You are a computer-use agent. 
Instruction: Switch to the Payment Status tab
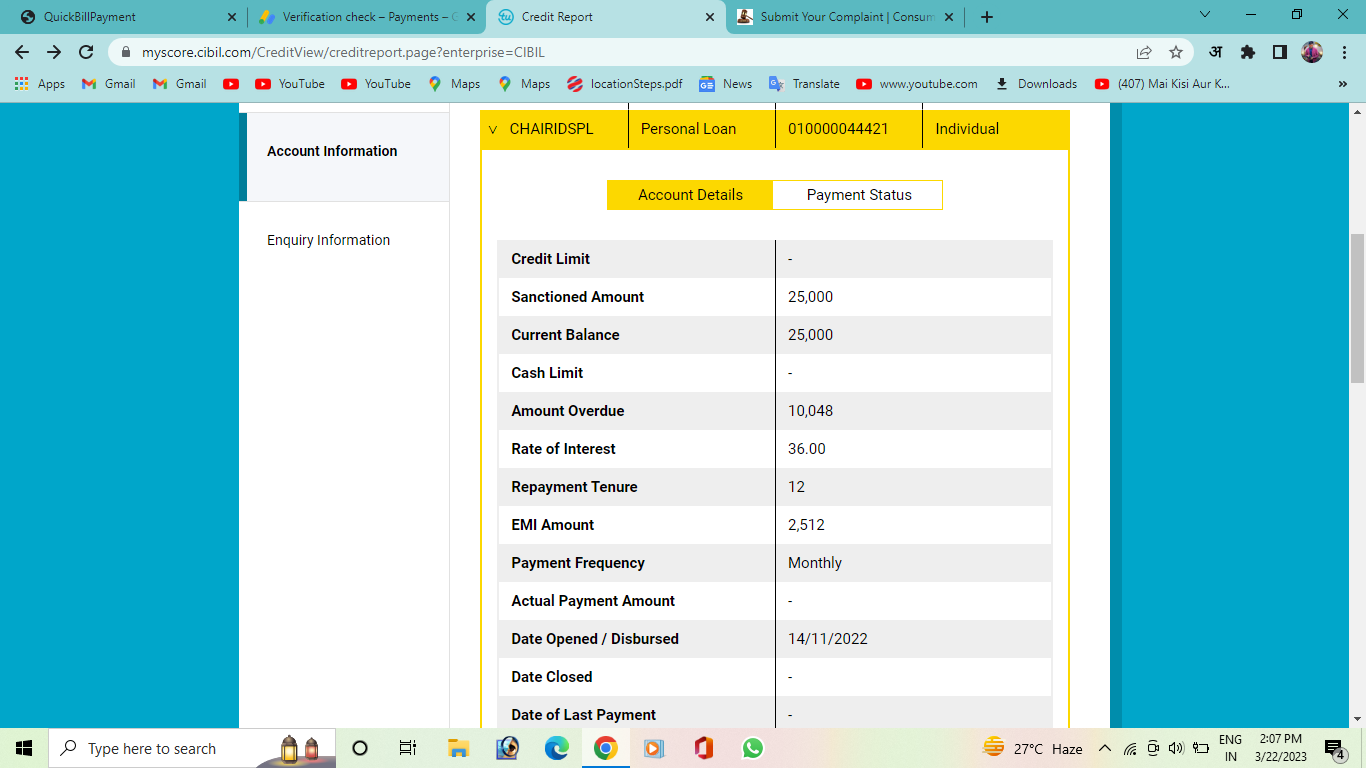(x=858, y=195)
